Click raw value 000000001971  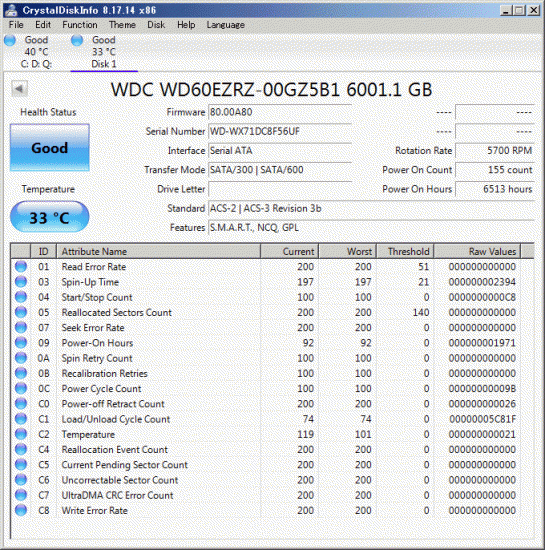coord(482,343)
